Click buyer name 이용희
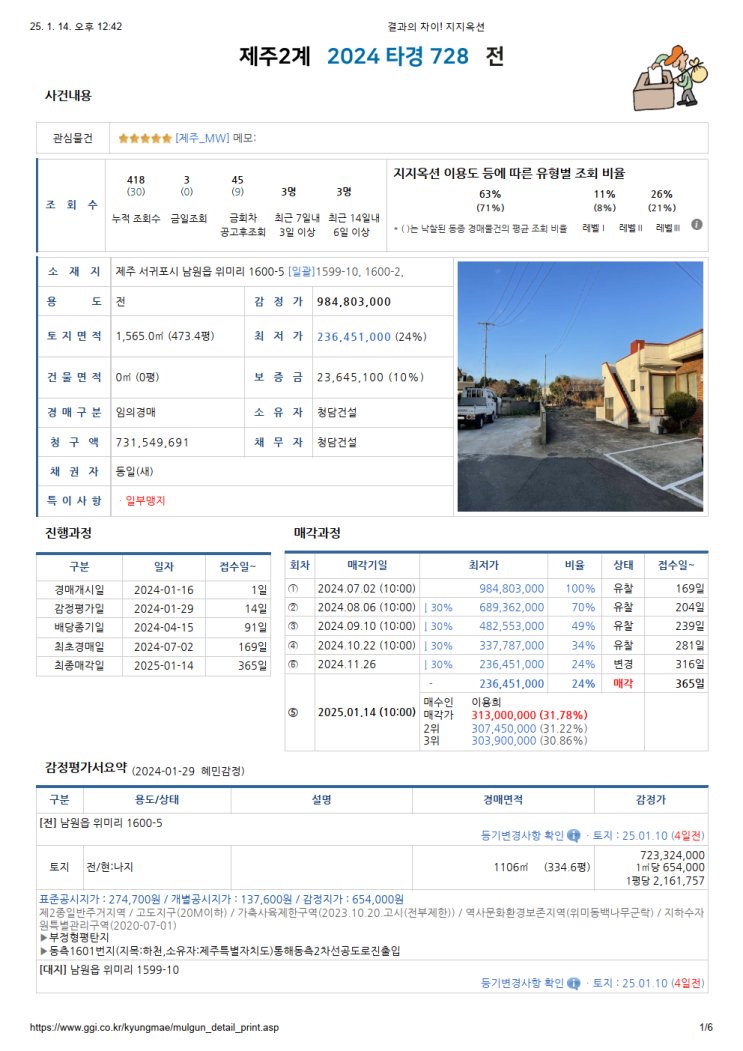Viewport: 743px width, 1051px height. click(486, 702)
